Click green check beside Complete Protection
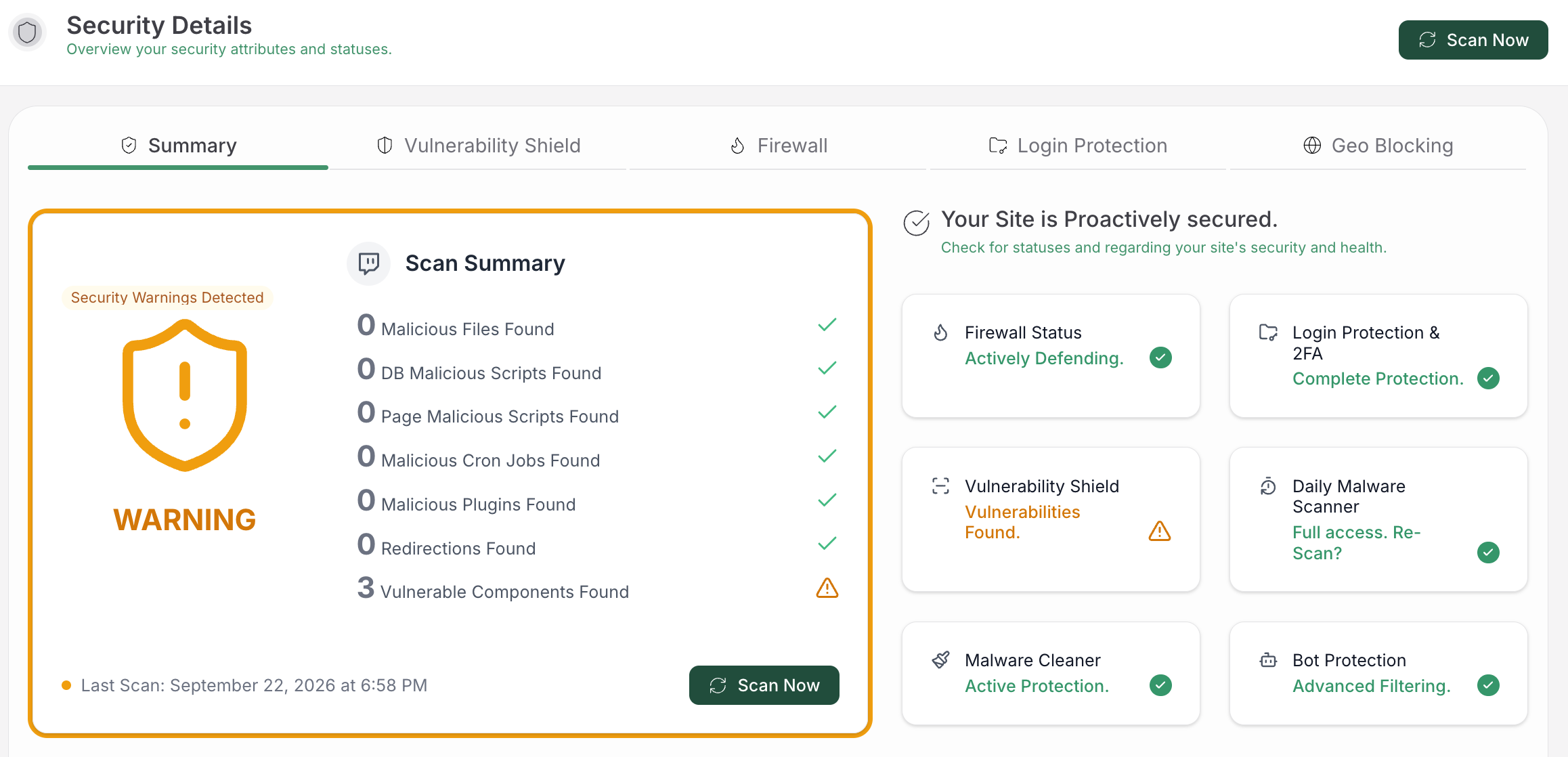1568x757 pixels. pos(1488,378)
